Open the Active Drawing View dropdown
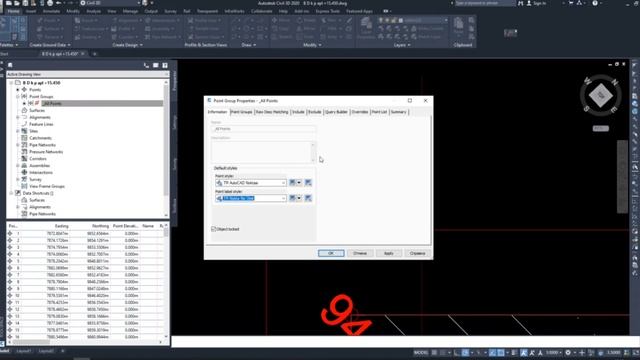 click(88, 74)
